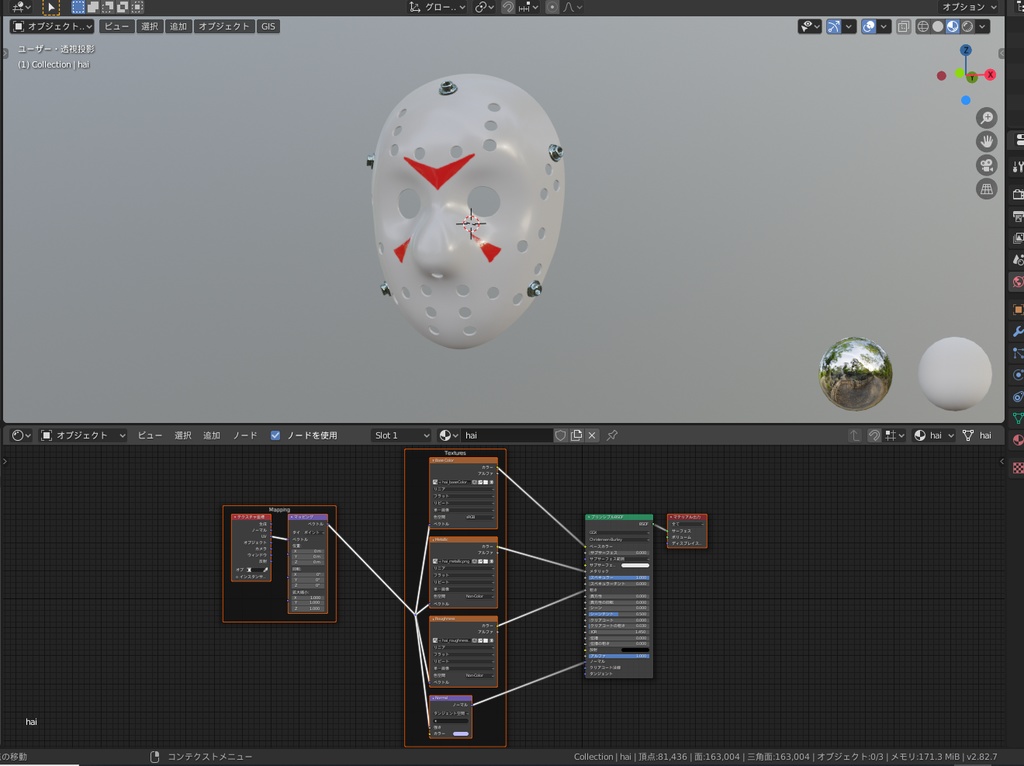Screen dimensions: 1024x766
Task: Open the Options dropdown at top right
Action: point(969,7)
